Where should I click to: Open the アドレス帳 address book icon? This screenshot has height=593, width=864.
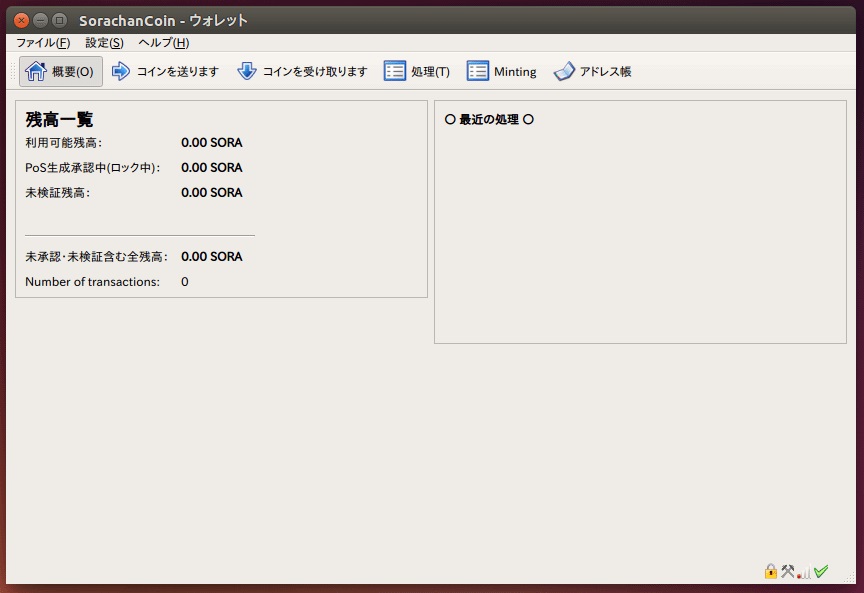point(564,71)
